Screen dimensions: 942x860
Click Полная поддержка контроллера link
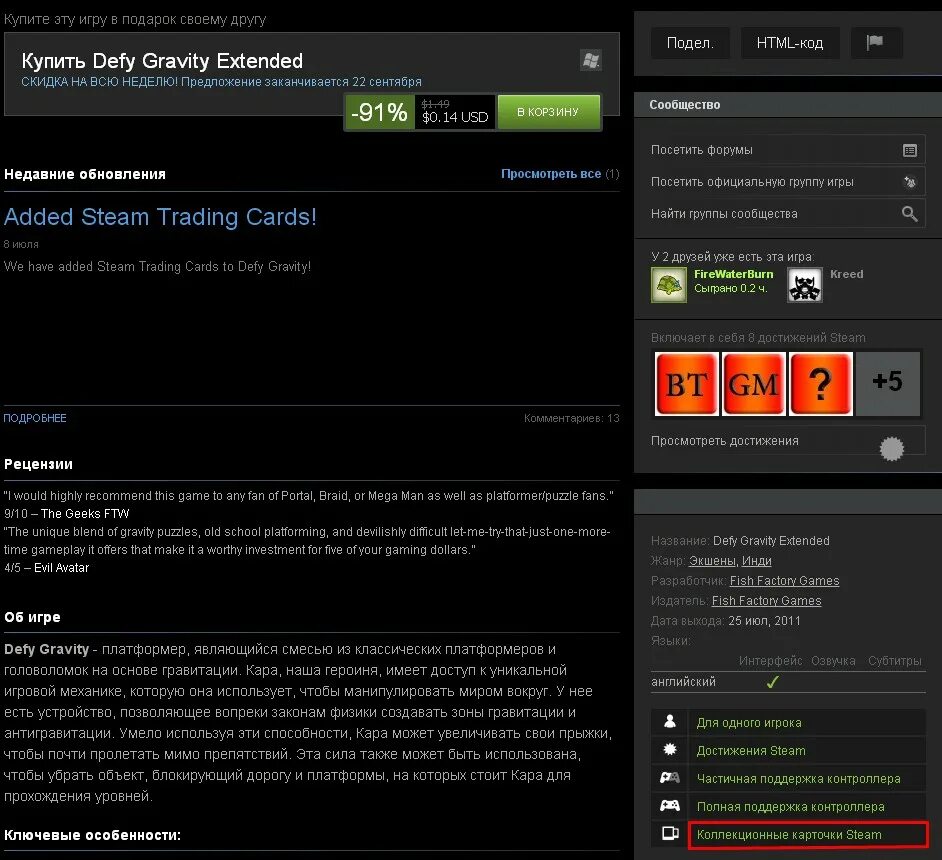pyautogui.click(x=791, y=807)
